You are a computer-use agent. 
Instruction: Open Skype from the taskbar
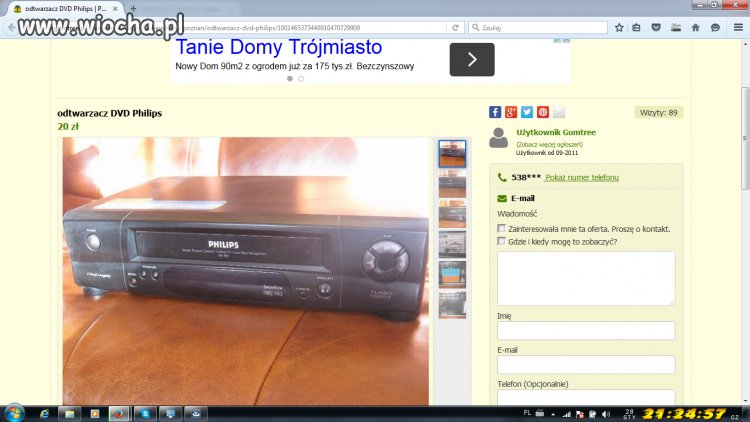tap(145, 413)
